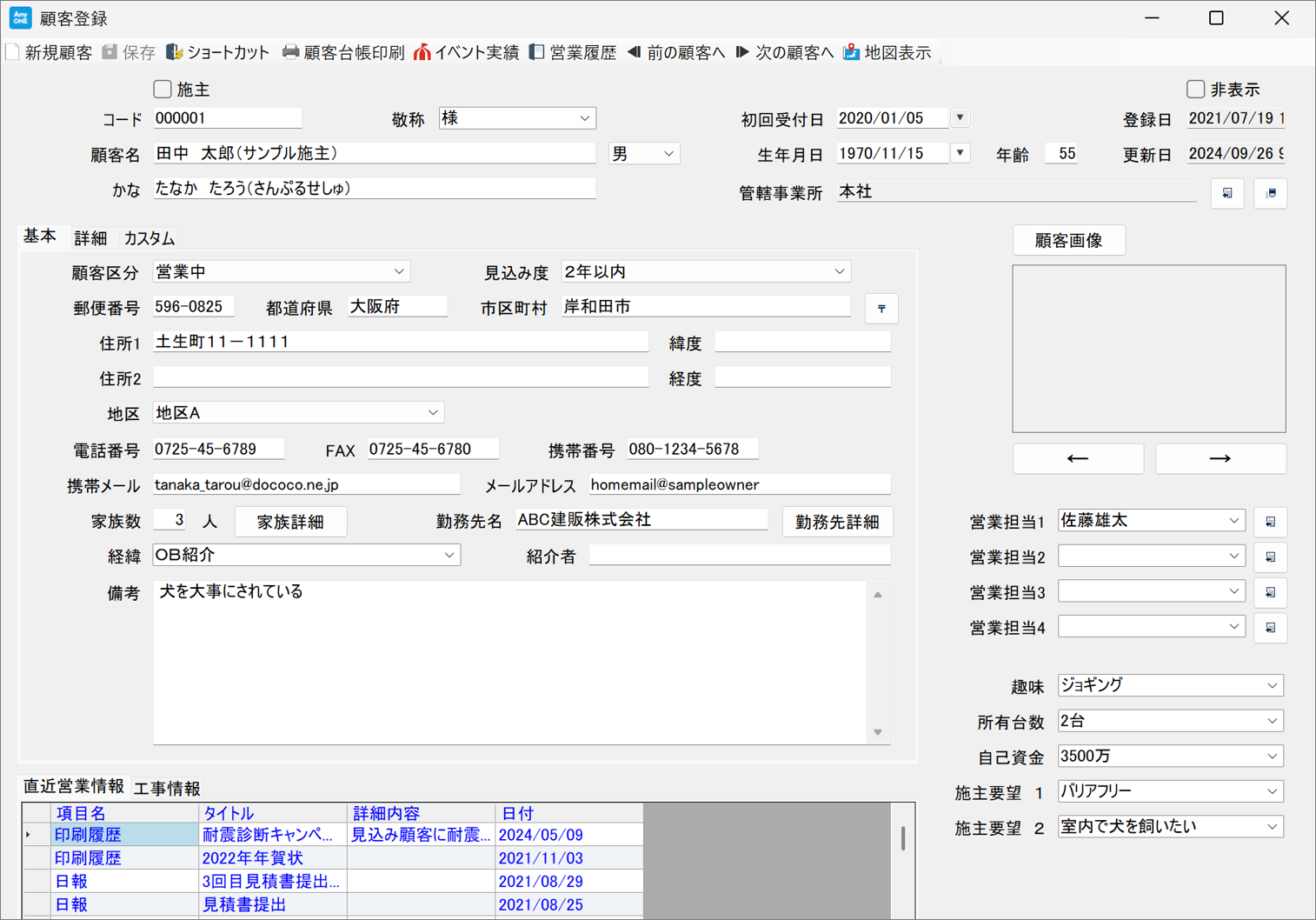The width and height of the screenshot is (1316, 920).
Task: Show map with 地図表示 icon
Action: [852, 53]
